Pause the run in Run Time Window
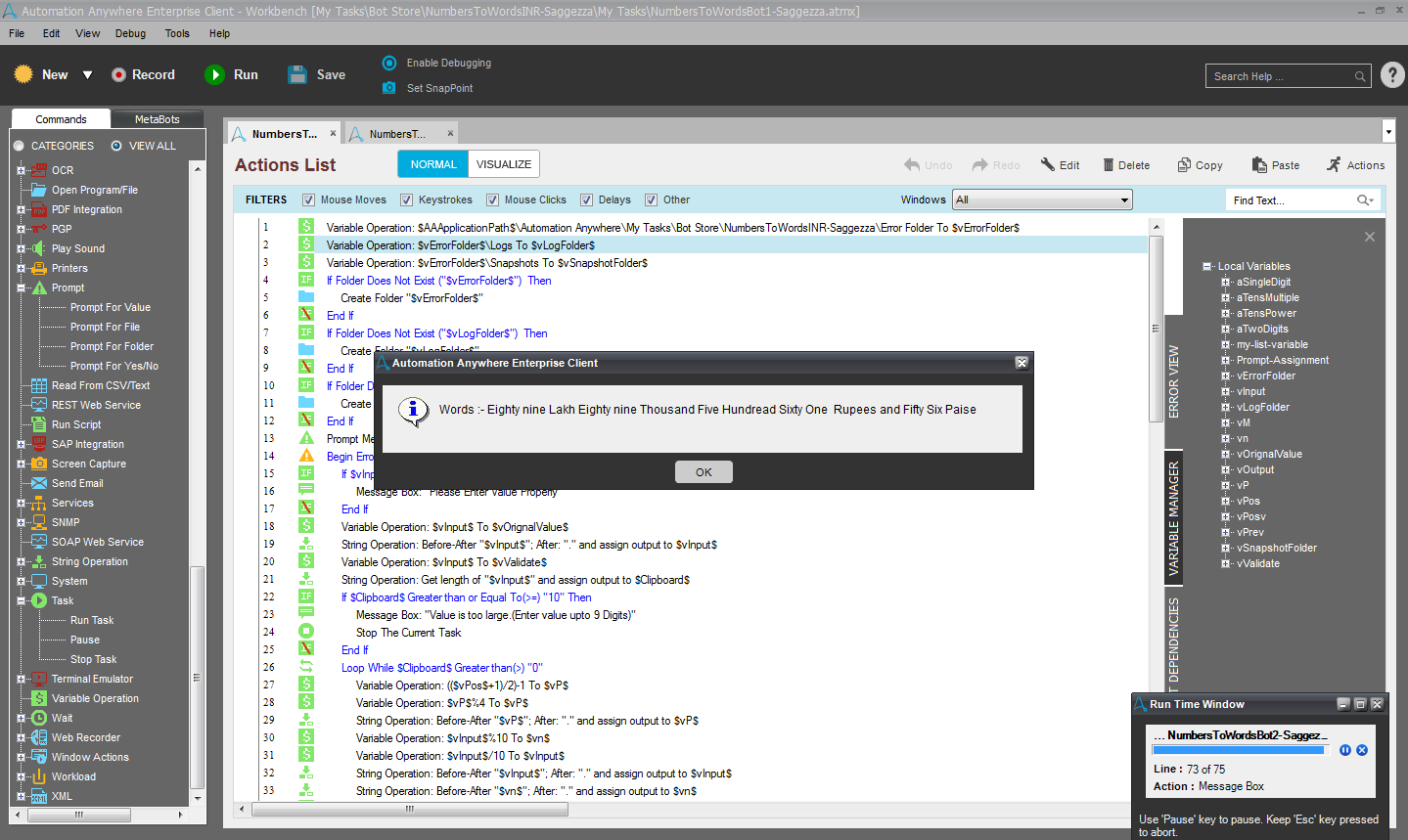 (x=1345, y=750)
